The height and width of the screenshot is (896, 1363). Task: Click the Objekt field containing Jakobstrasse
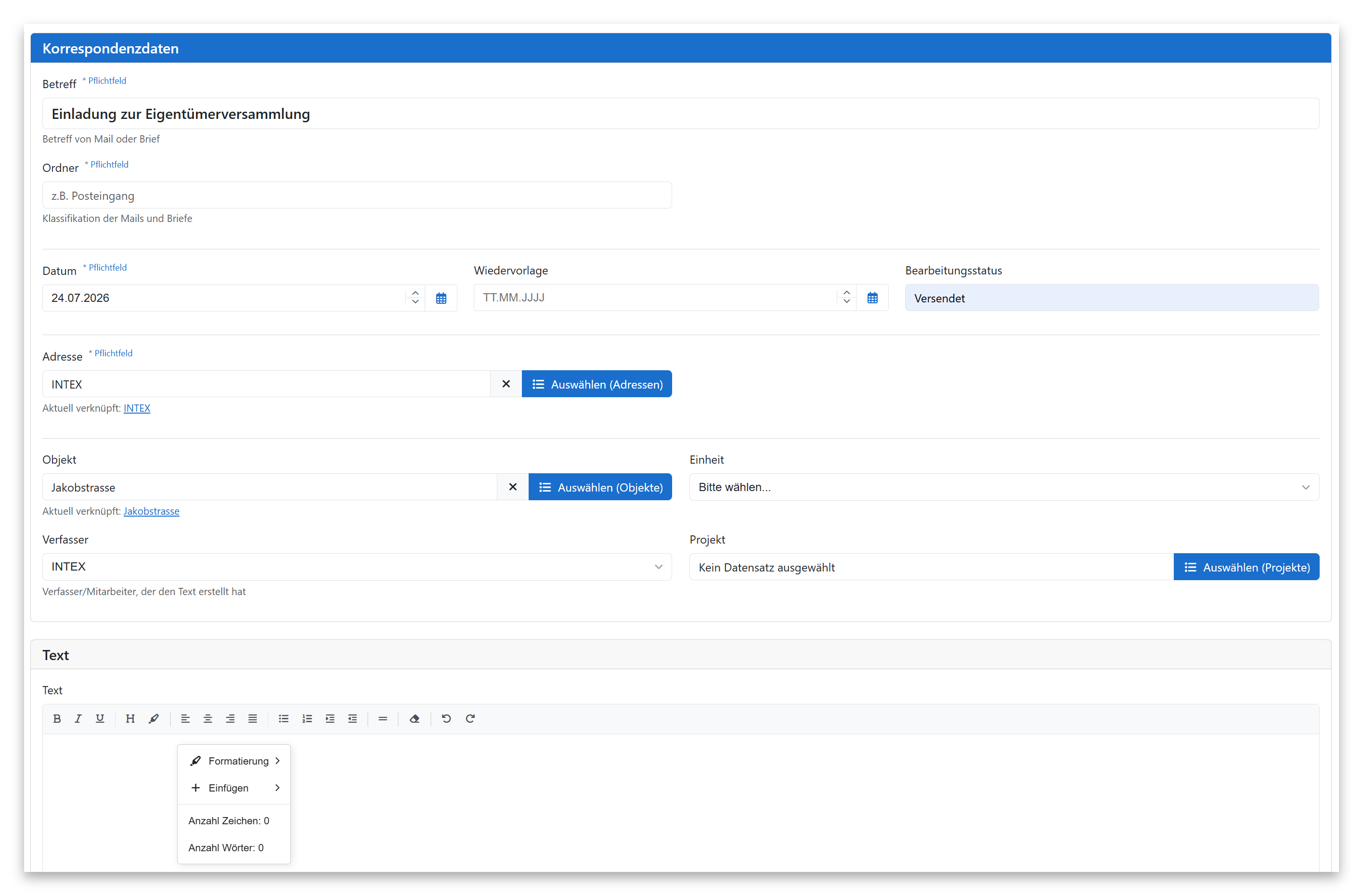(270, 487)
